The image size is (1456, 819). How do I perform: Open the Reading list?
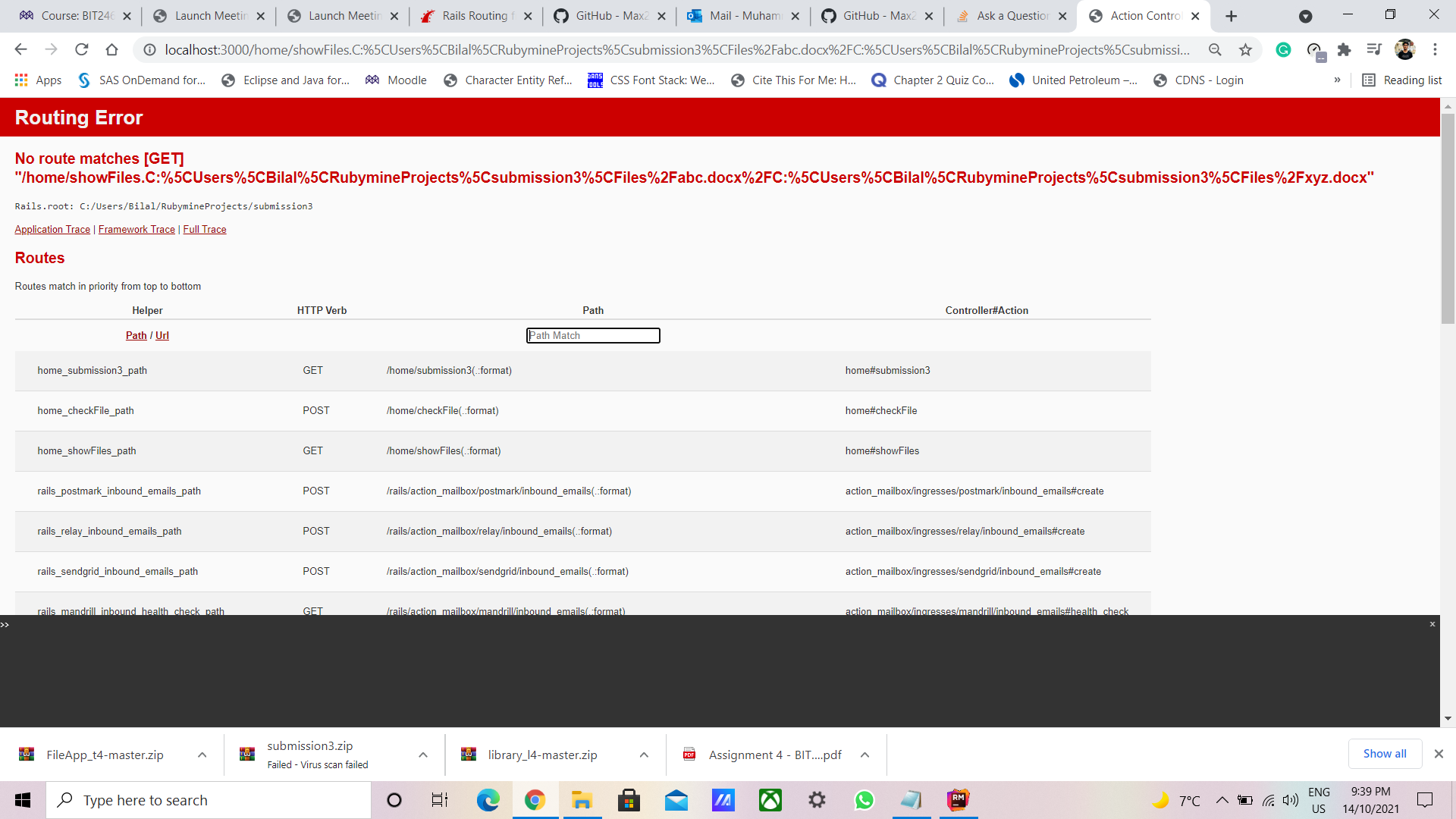[x=1401, y=80]
